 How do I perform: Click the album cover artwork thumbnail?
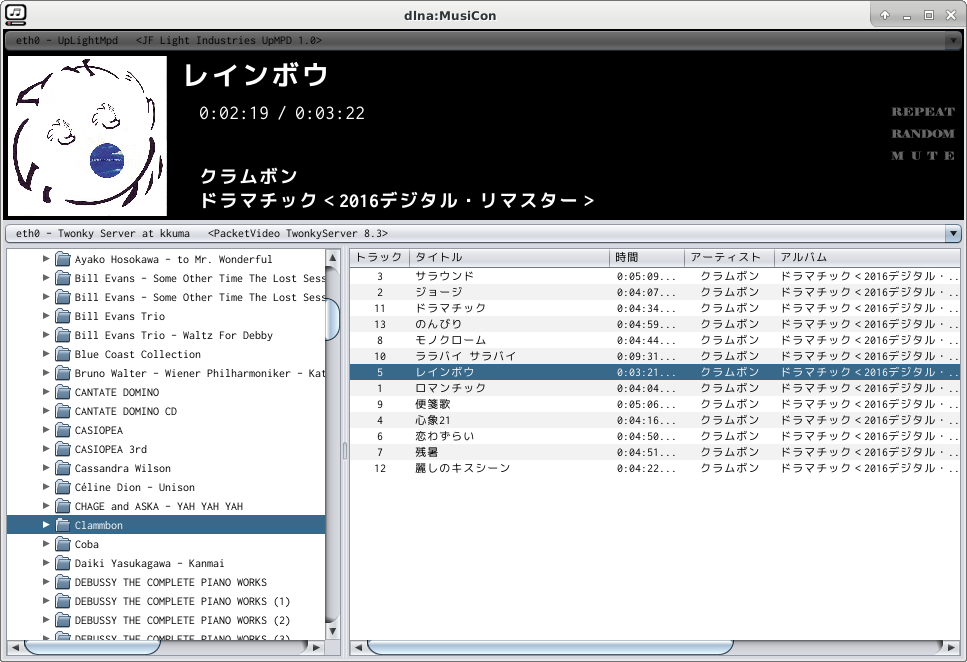pos(87,136)
